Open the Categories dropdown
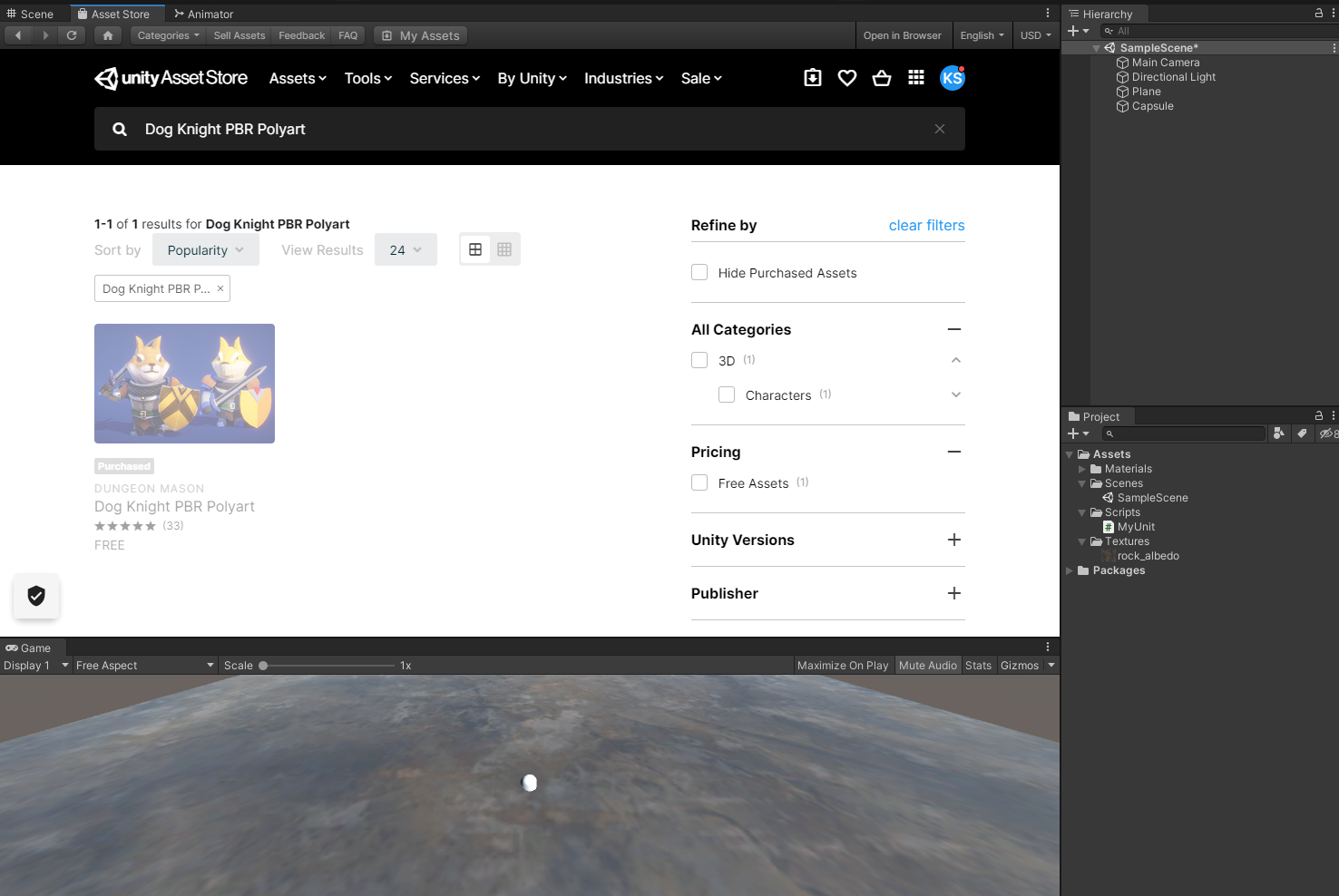The image size is (1339, 896). point(169,35)
